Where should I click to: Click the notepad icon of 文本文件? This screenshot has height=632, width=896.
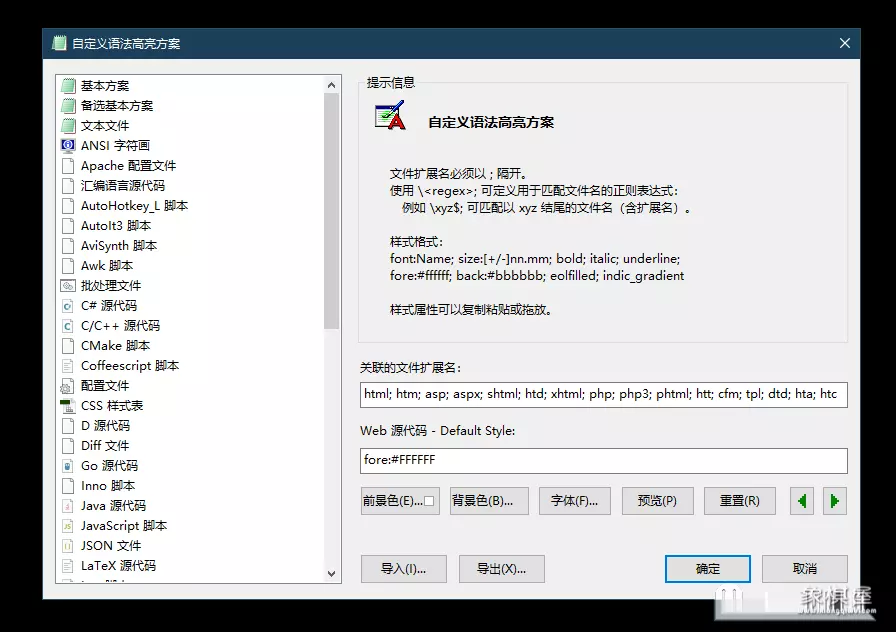click(x=68, y=126)
